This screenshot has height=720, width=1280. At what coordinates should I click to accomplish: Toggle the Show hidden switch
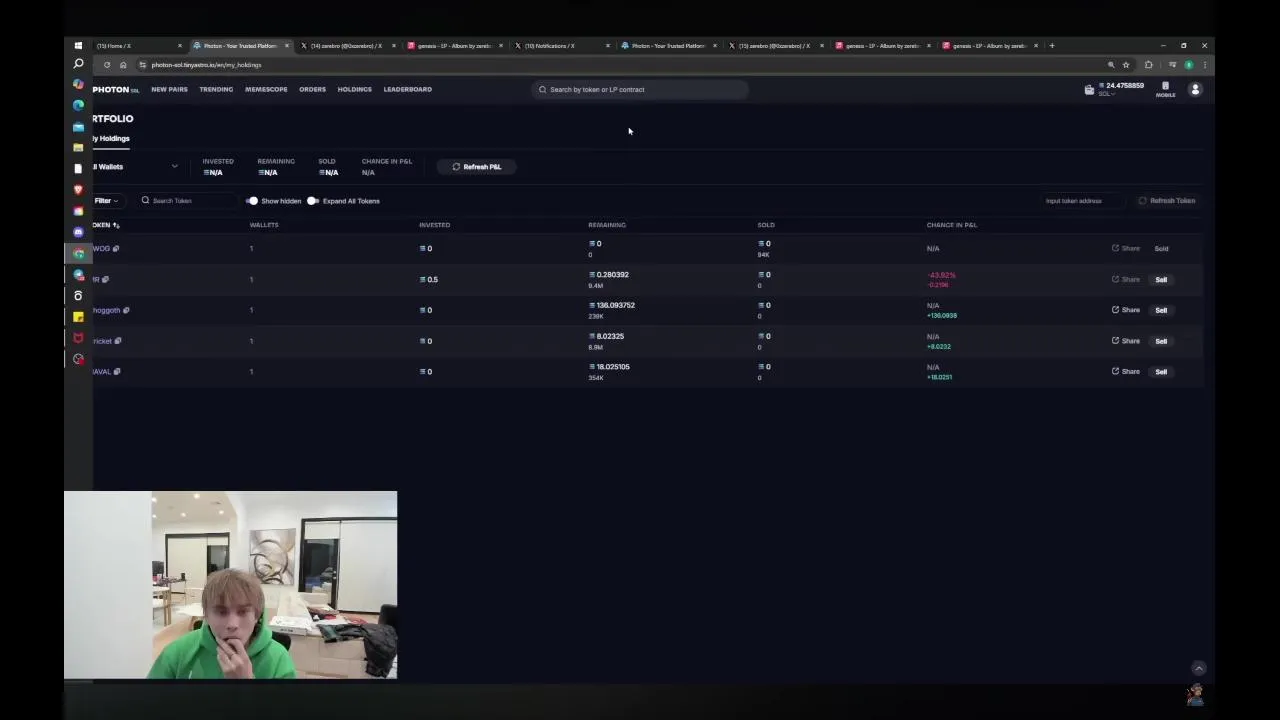(252, 201)
